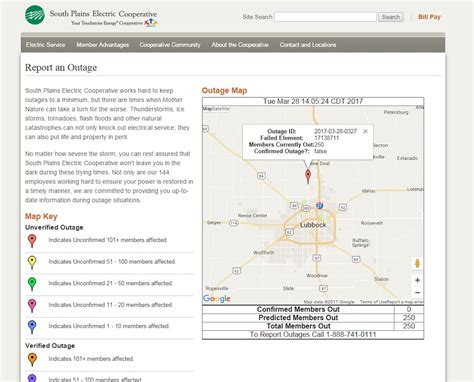Open Street View pegman on map

(x=417, y=263)
